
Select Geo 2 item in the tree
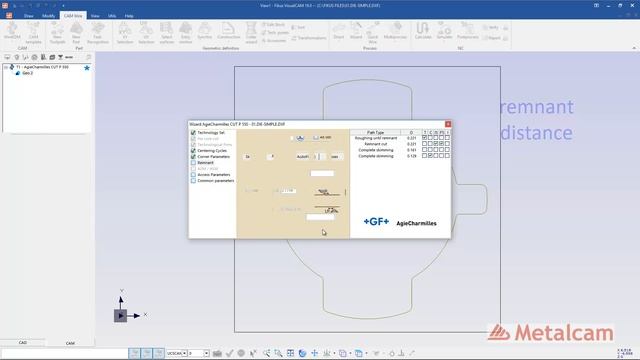27,73
